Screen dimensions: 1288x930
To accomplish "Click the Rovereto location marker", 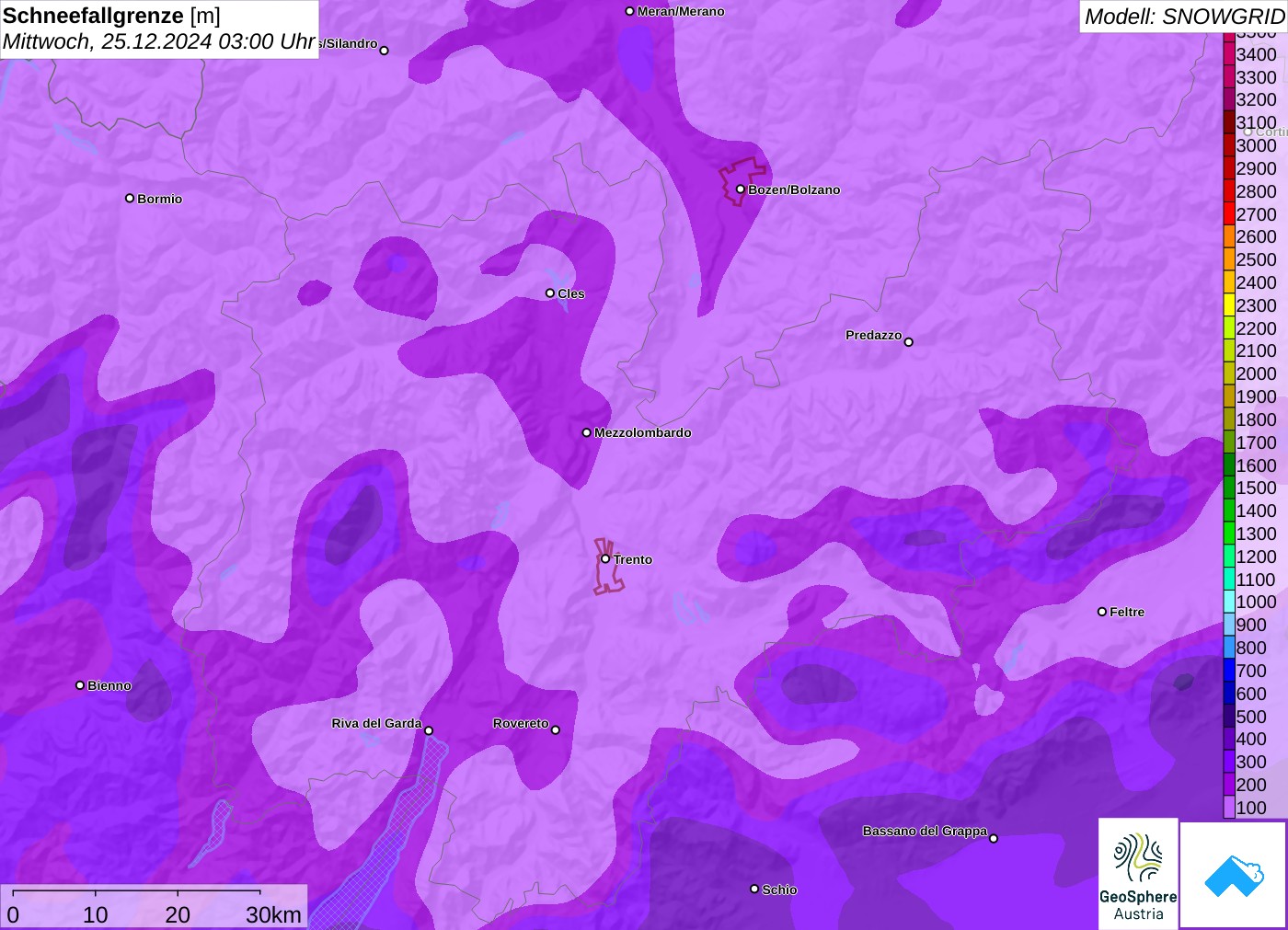I will (556, 730).
